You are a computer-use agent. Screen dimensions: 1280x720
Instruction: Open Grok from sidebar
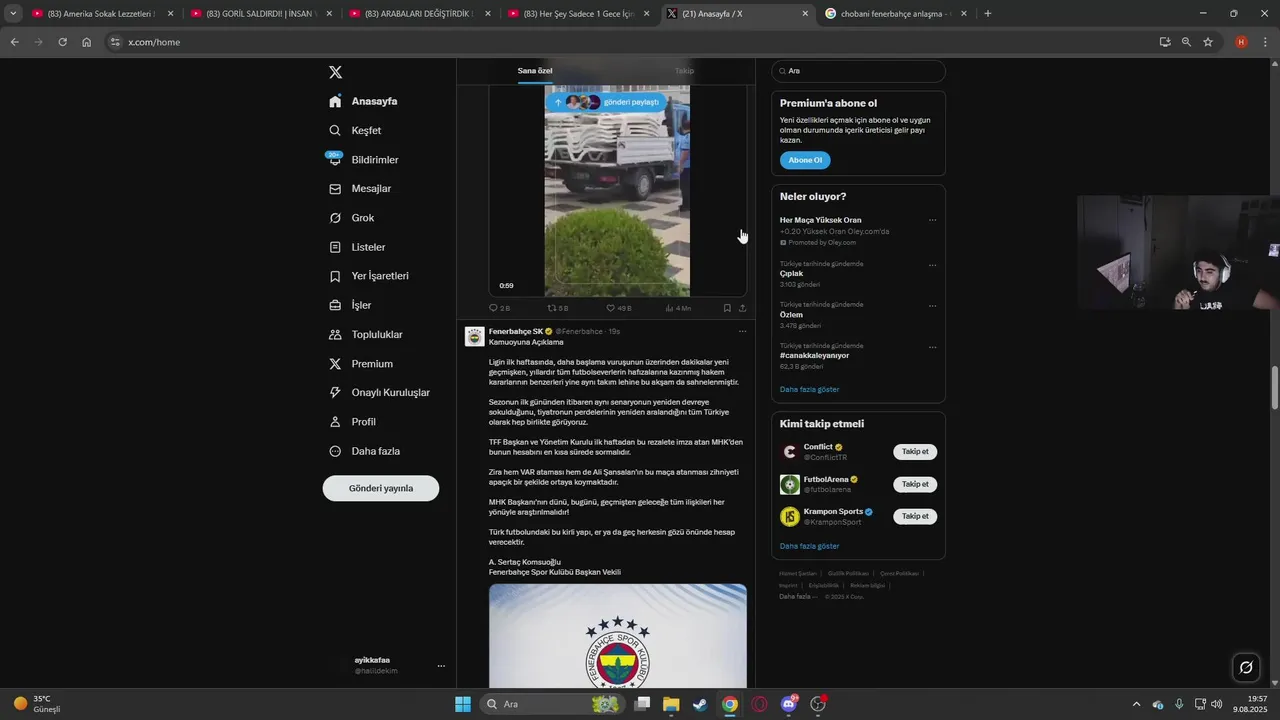click(x=353, y=217)
